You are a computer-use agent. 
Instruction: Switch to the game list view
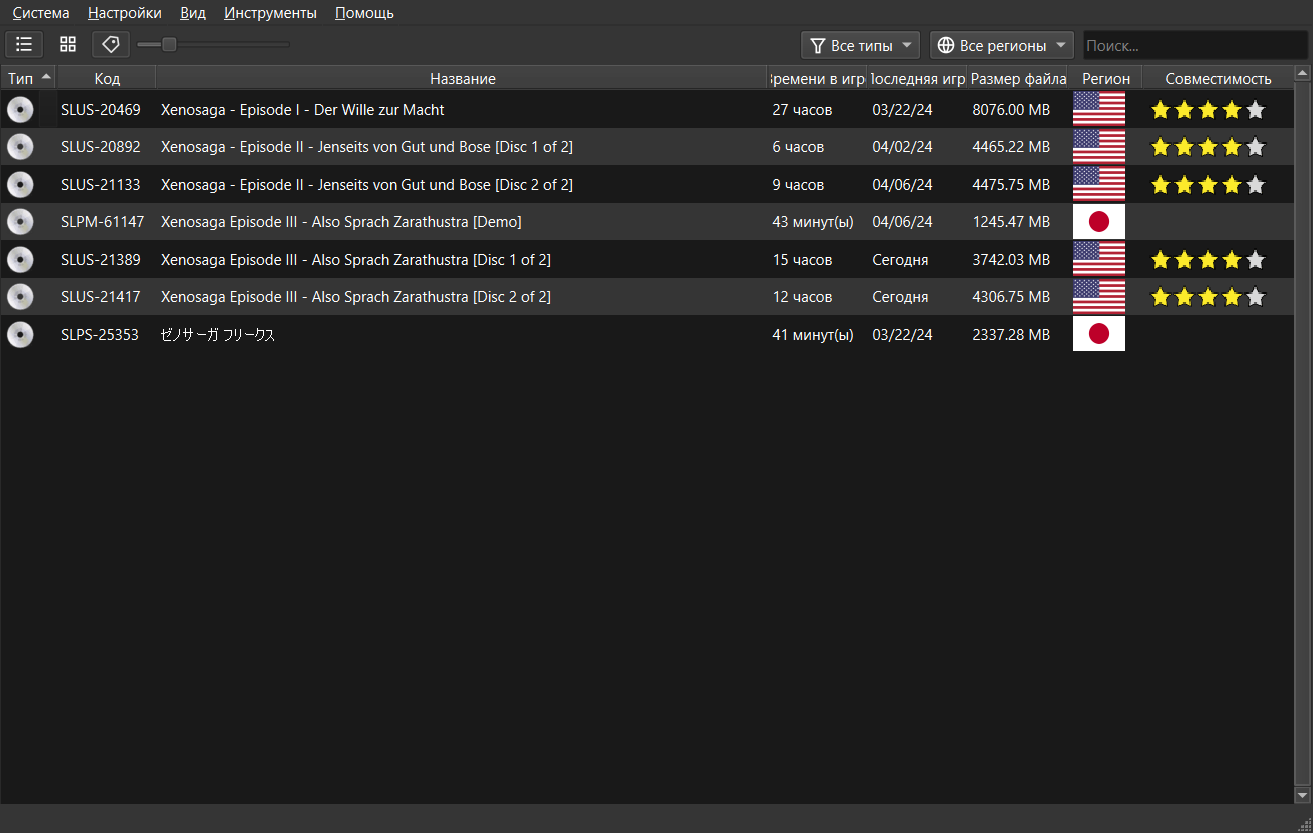click(x=24, y=44)
